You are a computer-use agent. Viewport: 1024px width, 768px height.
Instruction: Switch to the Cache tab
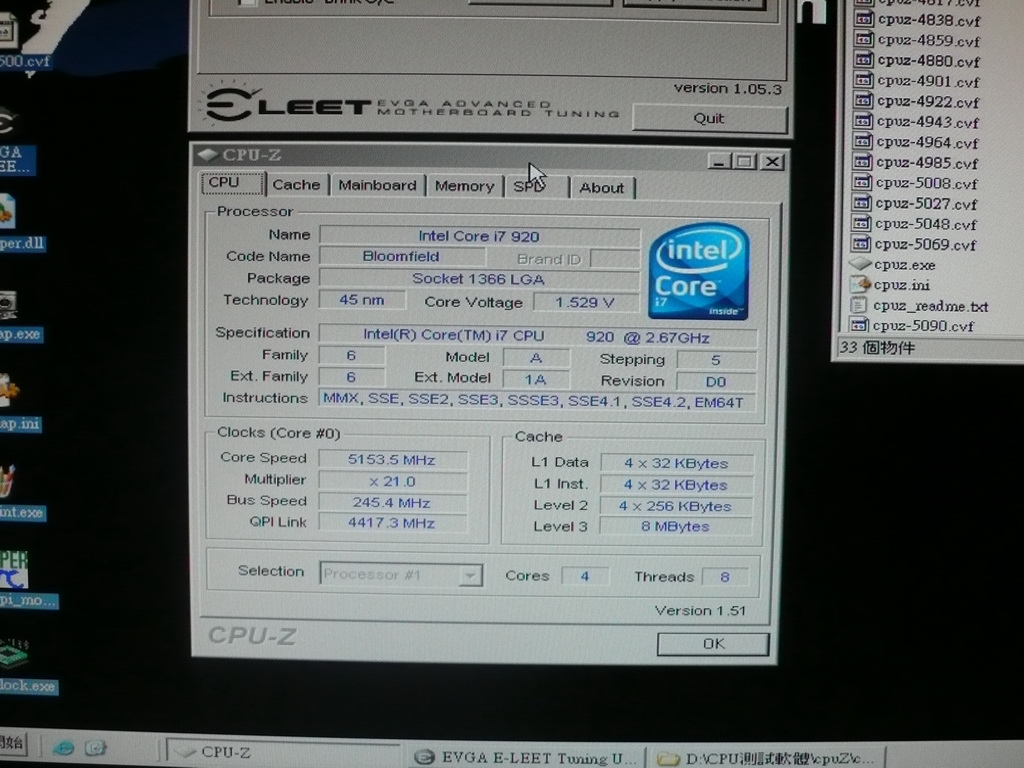point(296,185)
